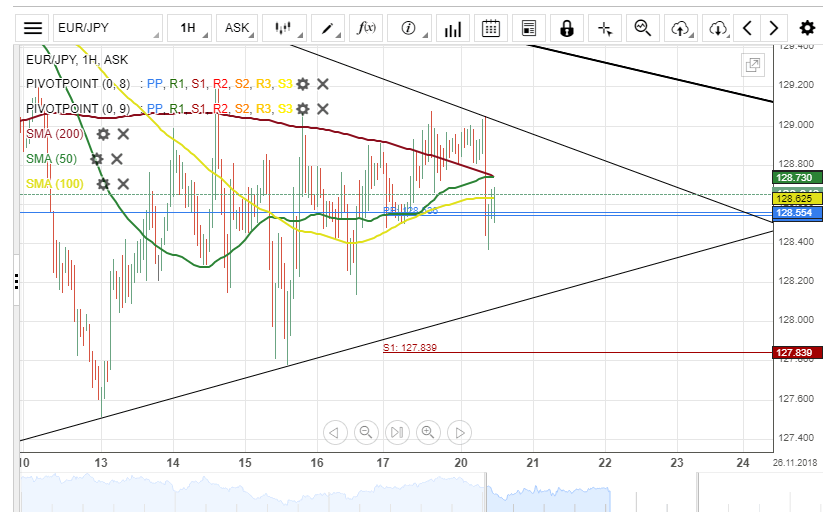Viewport: 830px width, 523px height.
Task: Click the SMA (200) legend label
Action: 55,134
